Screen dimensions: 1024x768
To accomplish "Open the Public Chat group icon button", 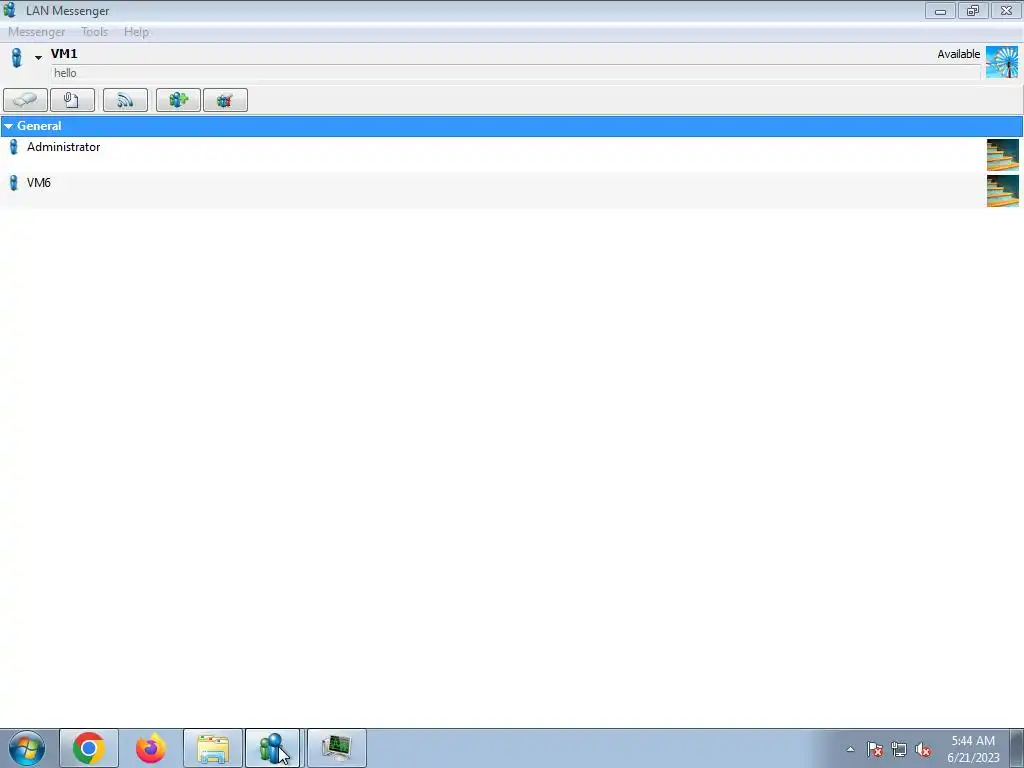I will 225,100.
